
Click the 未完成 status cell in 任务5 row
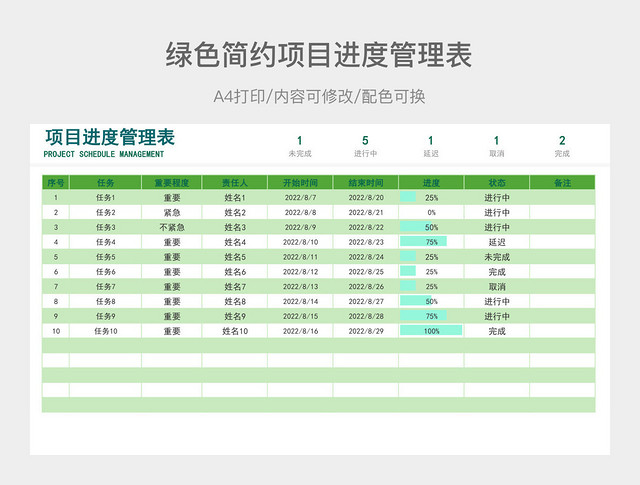click(497, 257)
